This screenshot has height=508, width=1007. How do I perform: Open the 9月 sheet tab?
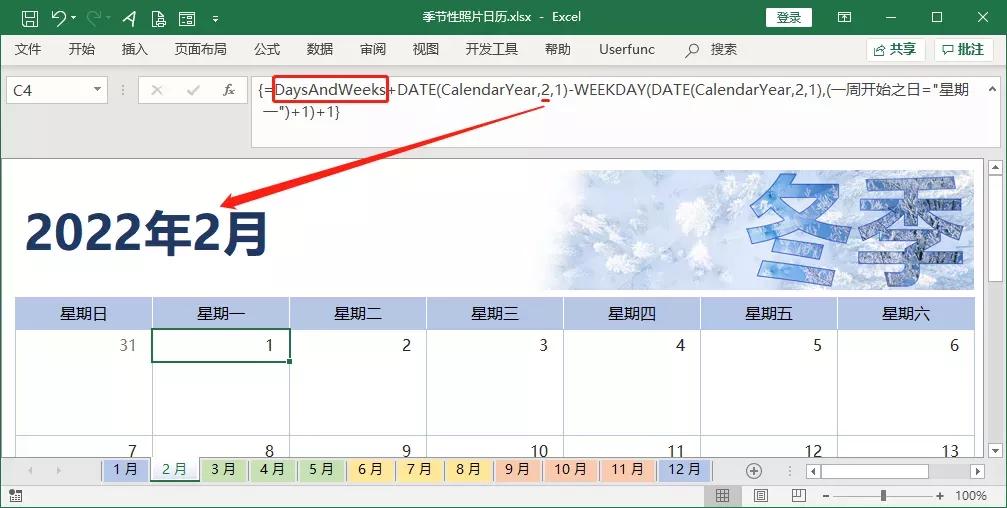517,469
